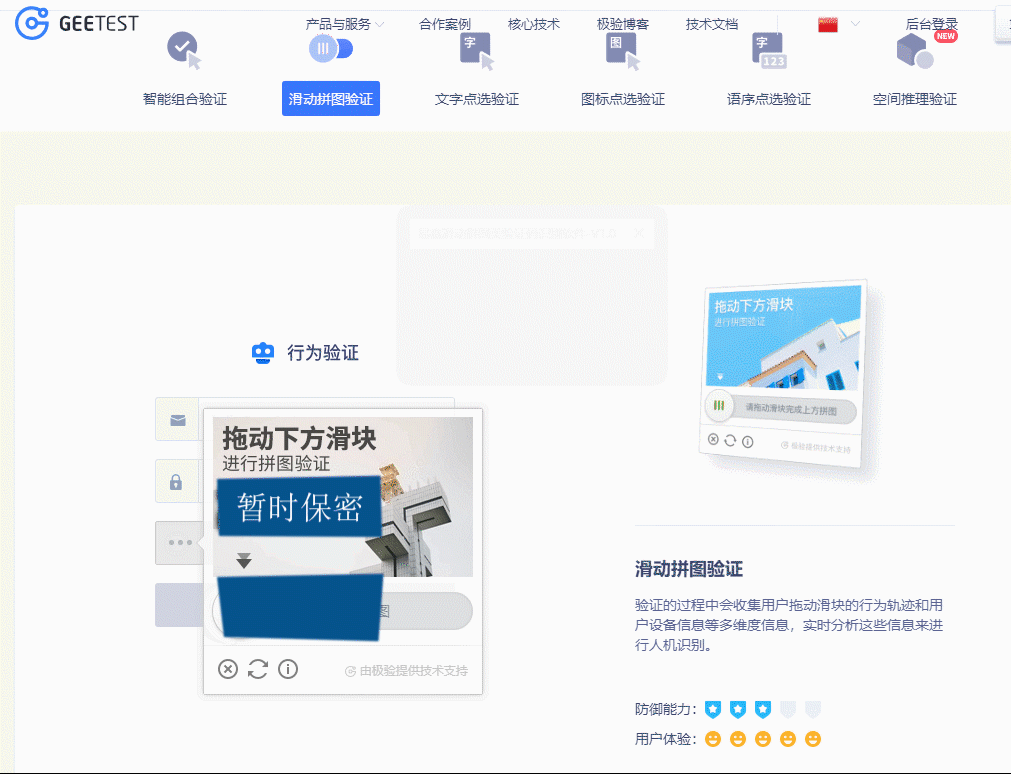Go to 技术文档 menu item
This screenshot has width=1011, height=774.
click(x=712, y=24)
